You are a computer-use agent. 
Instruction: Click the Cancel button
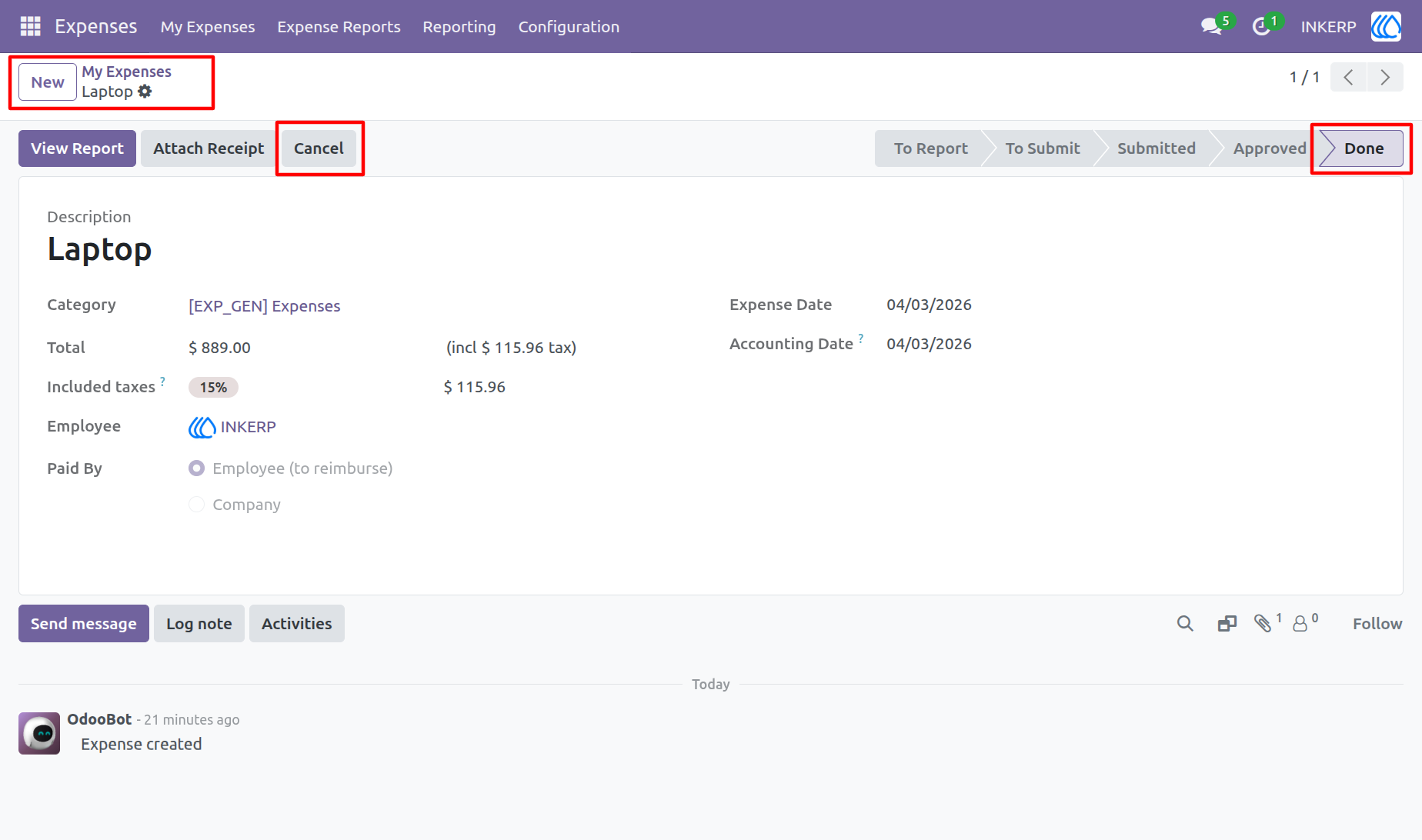pyautogui.click(x=319, y=148)
